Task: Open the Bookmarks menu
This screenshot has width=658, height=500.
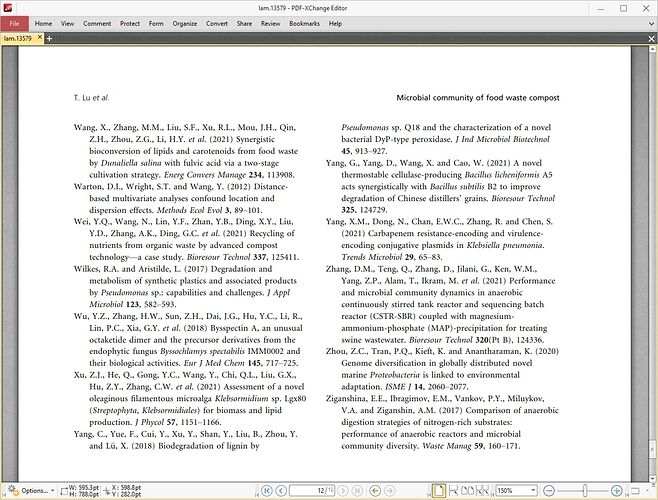Action: [x=304, y=22]
